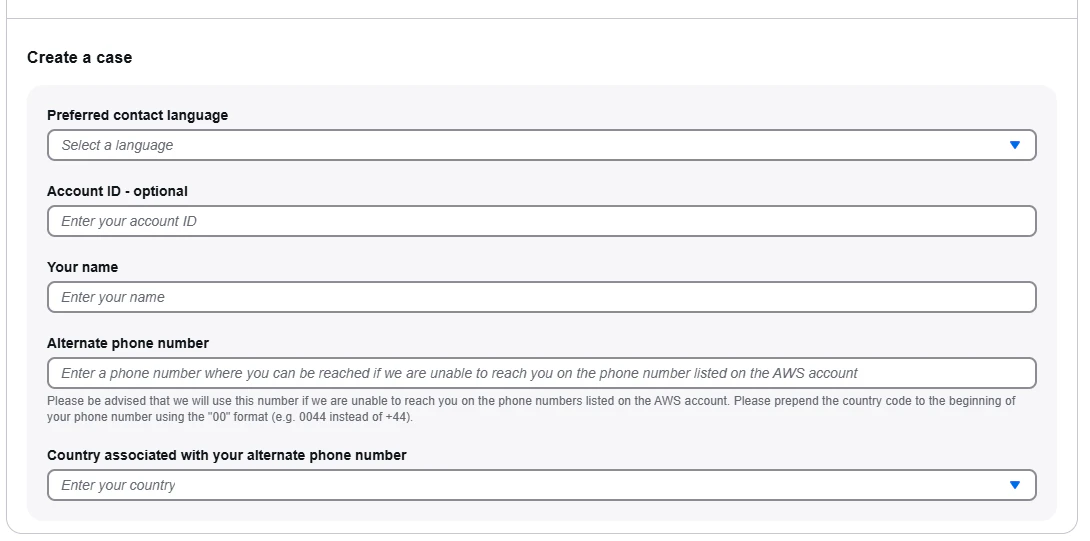Click the 'Enter your name' placeholder text

point(113,297)
